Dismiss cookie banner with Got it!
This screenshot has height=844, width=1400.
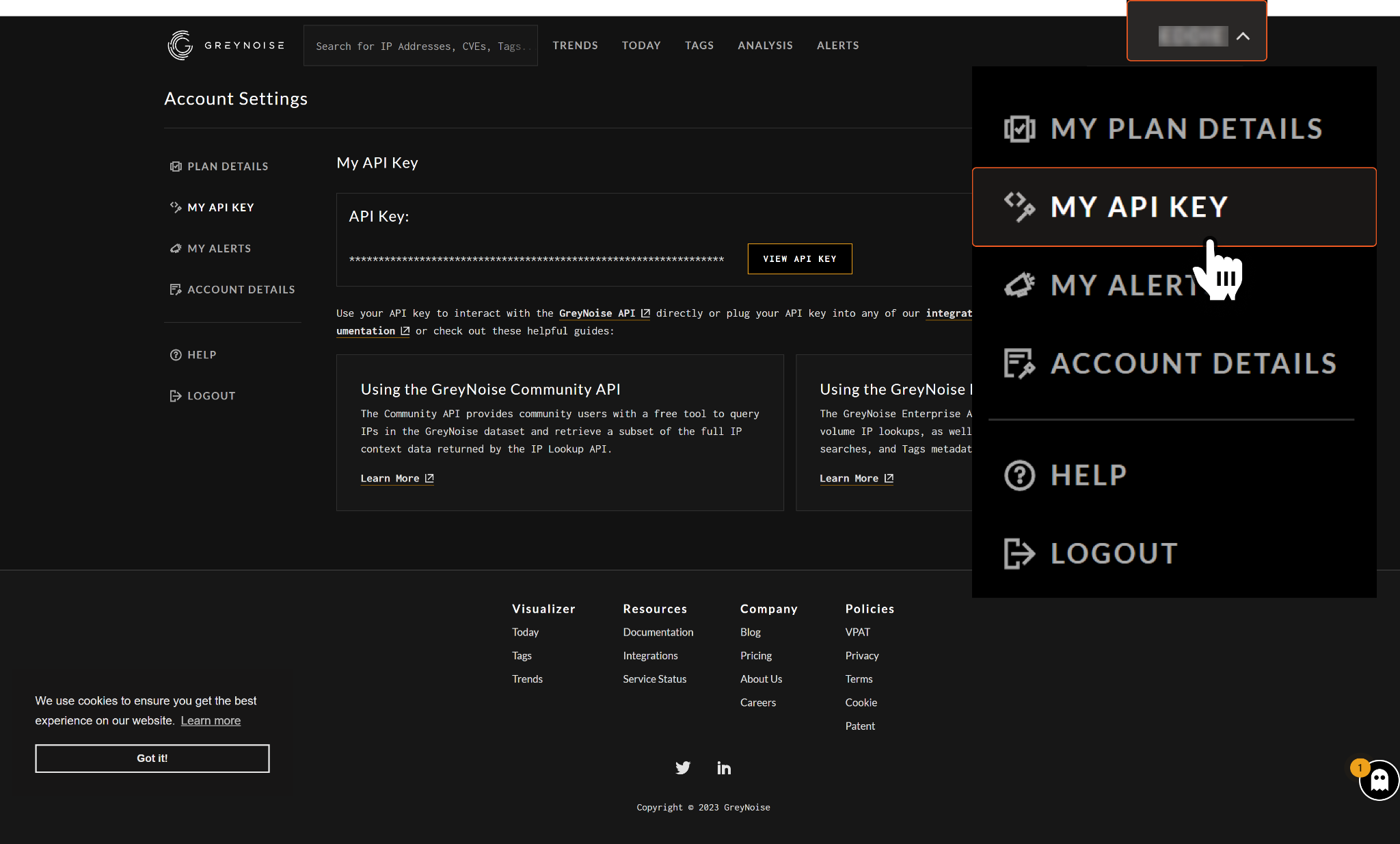[152, 758]
